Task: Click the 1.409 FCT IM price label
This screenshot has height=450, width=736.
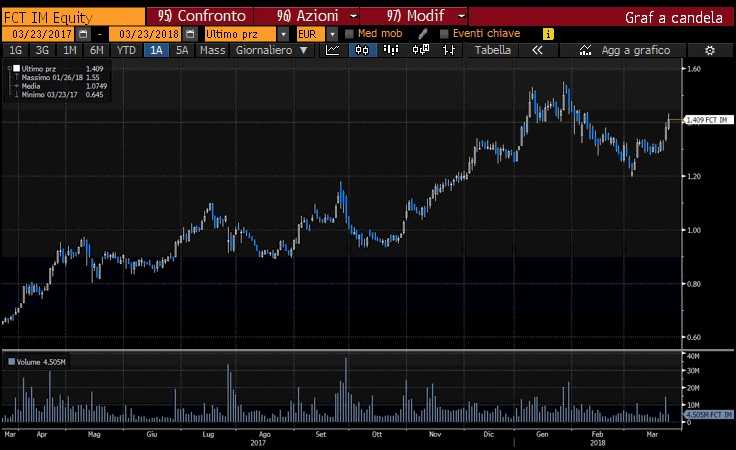Action: pos(709,120)
